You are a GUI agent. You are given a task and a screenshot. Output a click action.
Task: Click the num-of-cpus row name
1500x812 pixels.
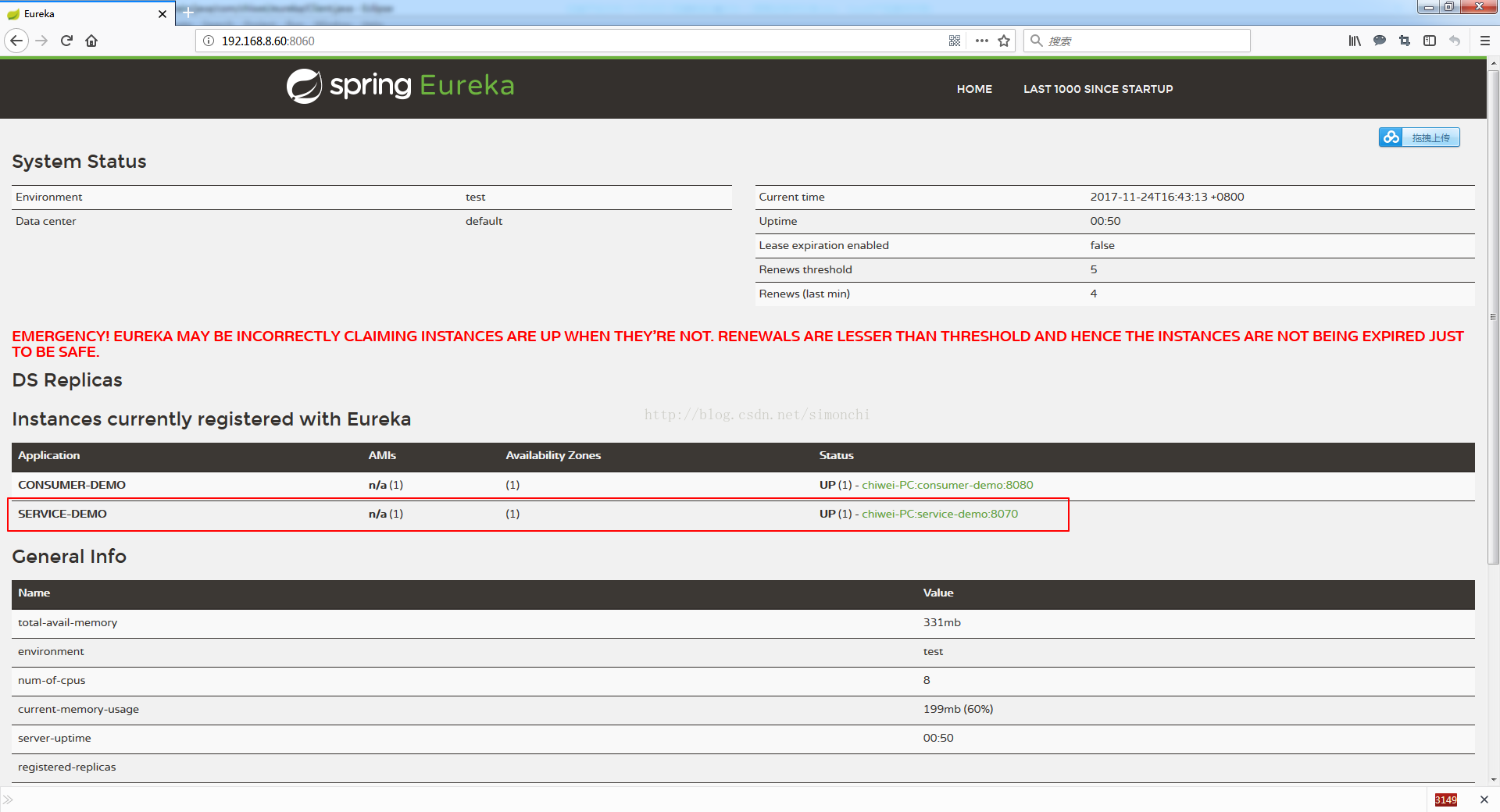52,680
